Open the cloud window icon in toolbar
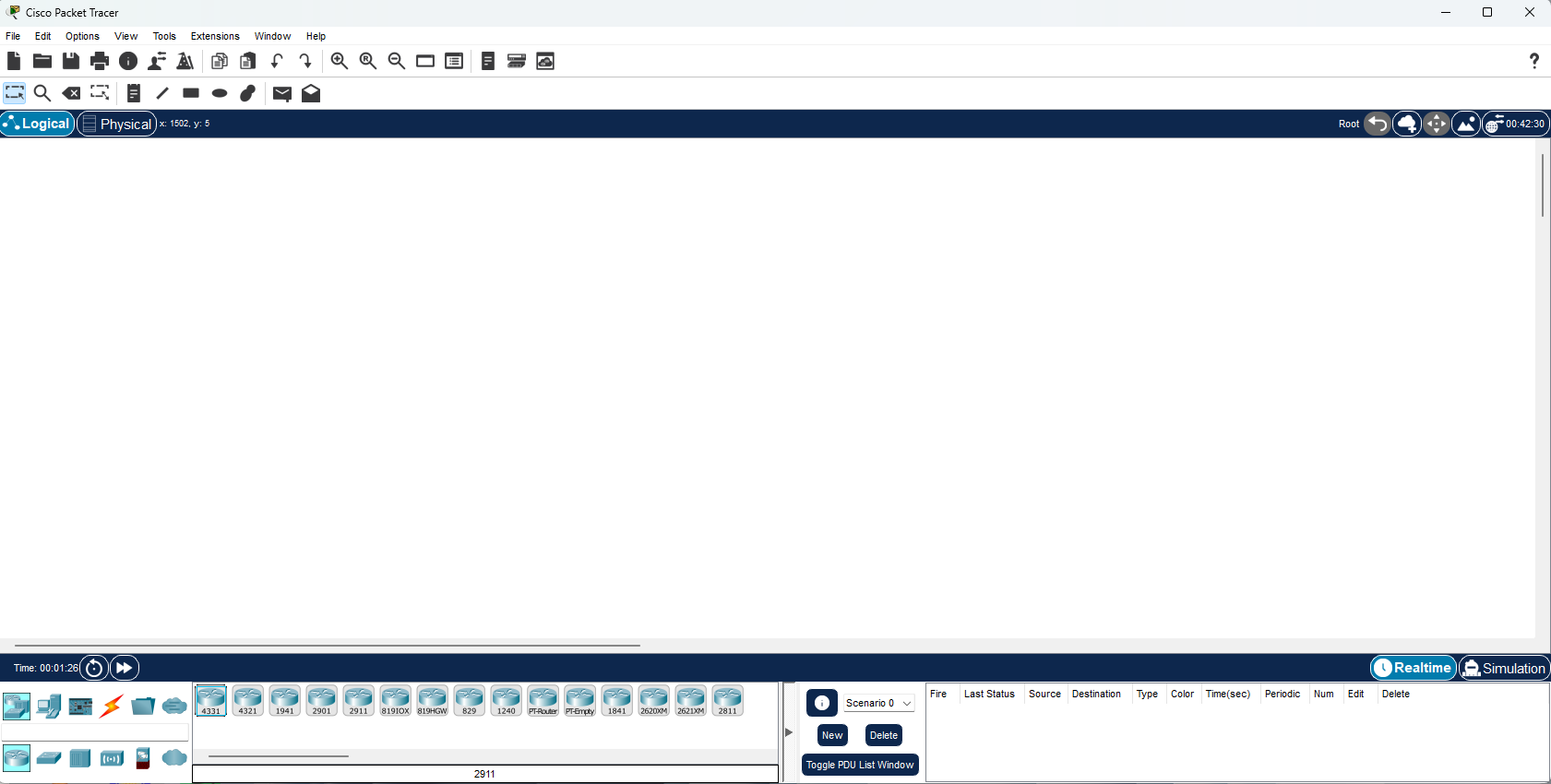Viewport: 1551px width, 784px height. click(x=545, y=61)
